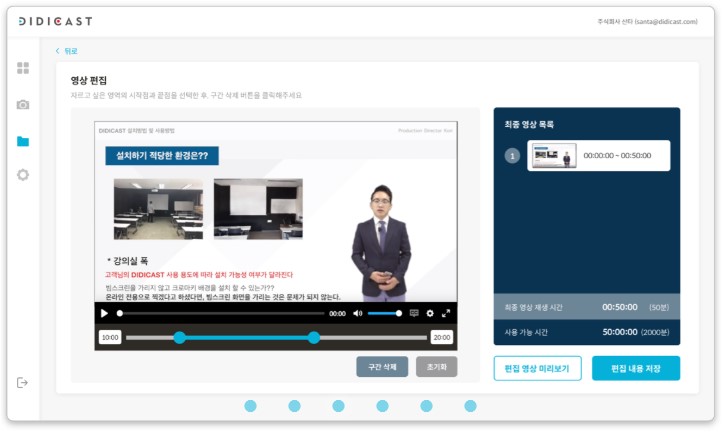Open the camera recording section in sidebar

23,105
